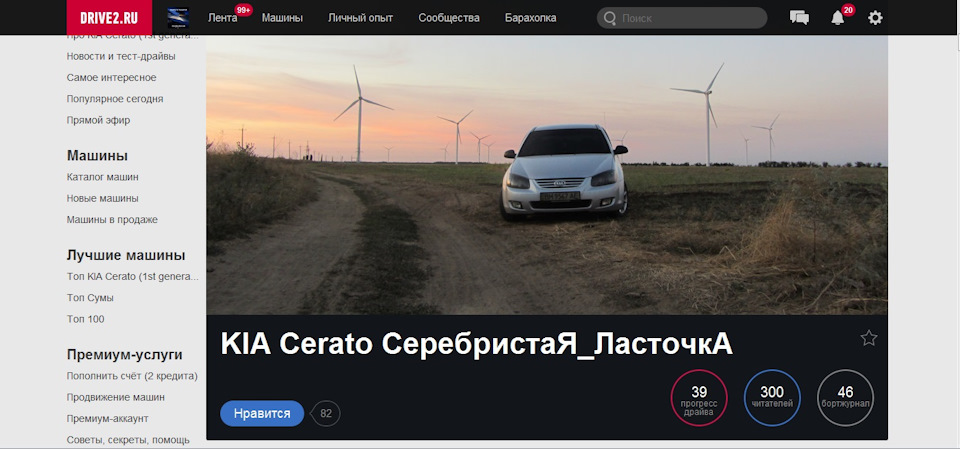This screenshot has width=960, height=449.
Task: Open Каталог машин link
Action: point(103,177)
